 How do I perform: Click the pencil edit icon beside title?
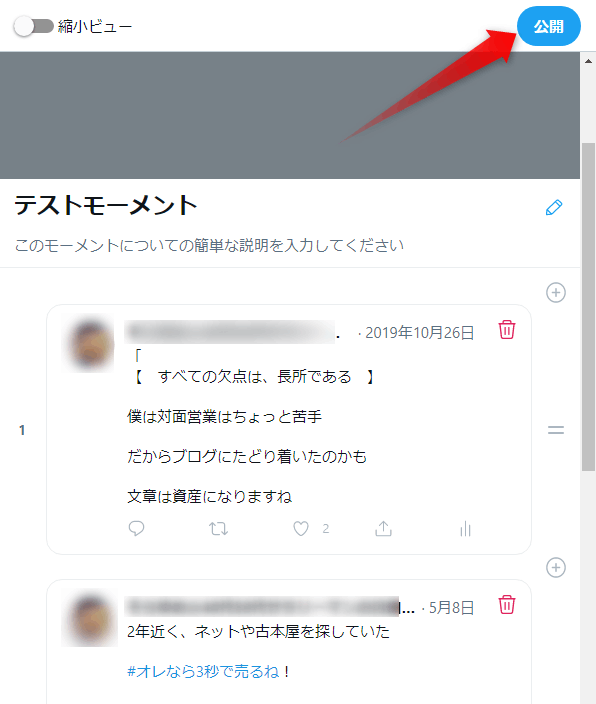pyautogui.click(x=554, y=207)
